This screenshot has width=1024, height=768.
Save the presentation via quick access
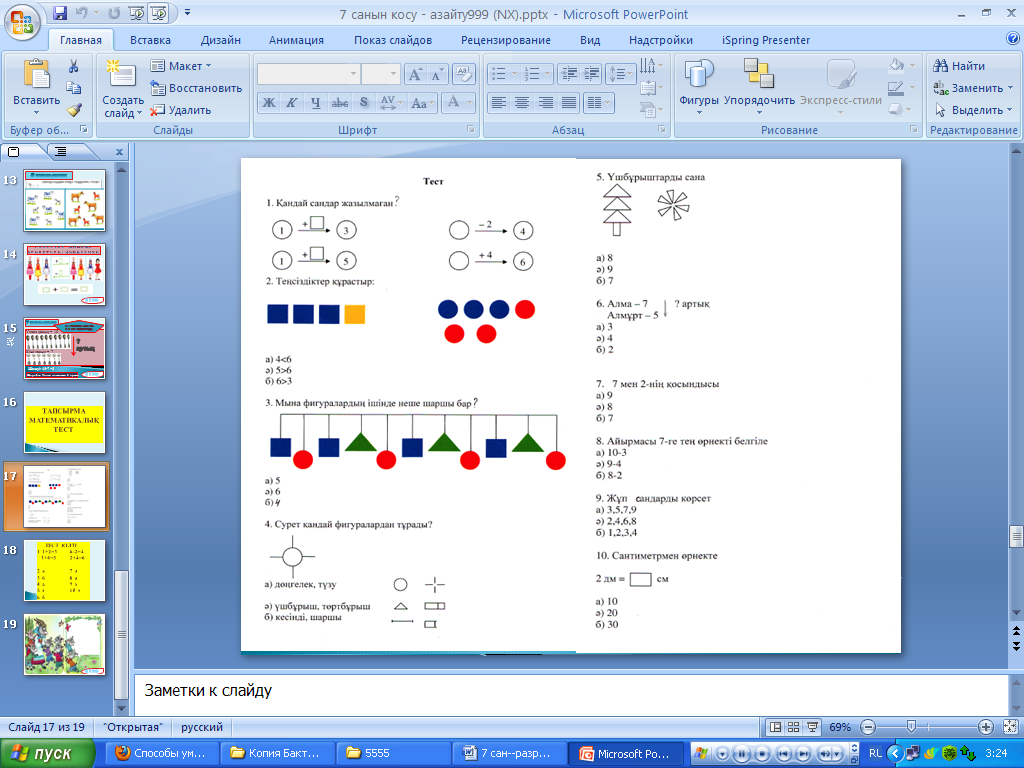coord(59,13)
